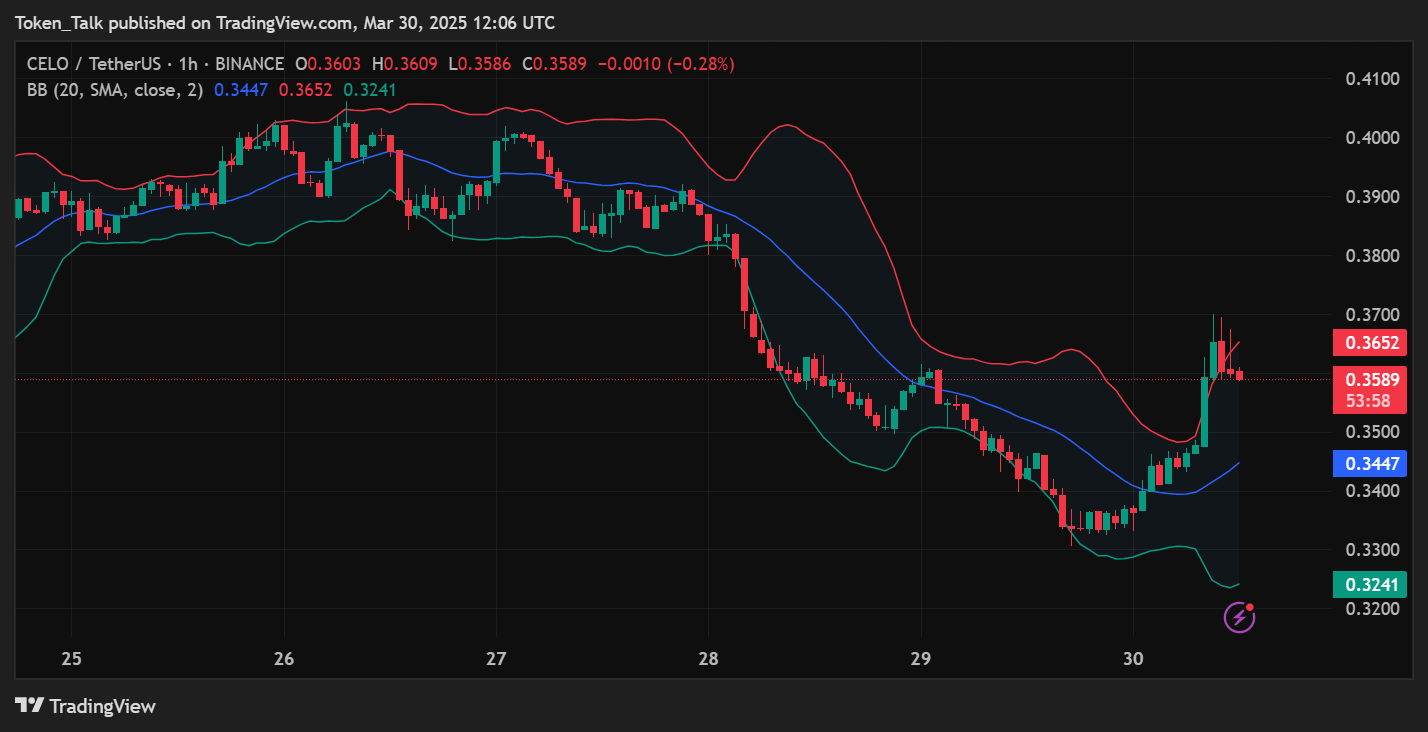Click the 1h timeframe in the legend

click(x=189, y=64)
